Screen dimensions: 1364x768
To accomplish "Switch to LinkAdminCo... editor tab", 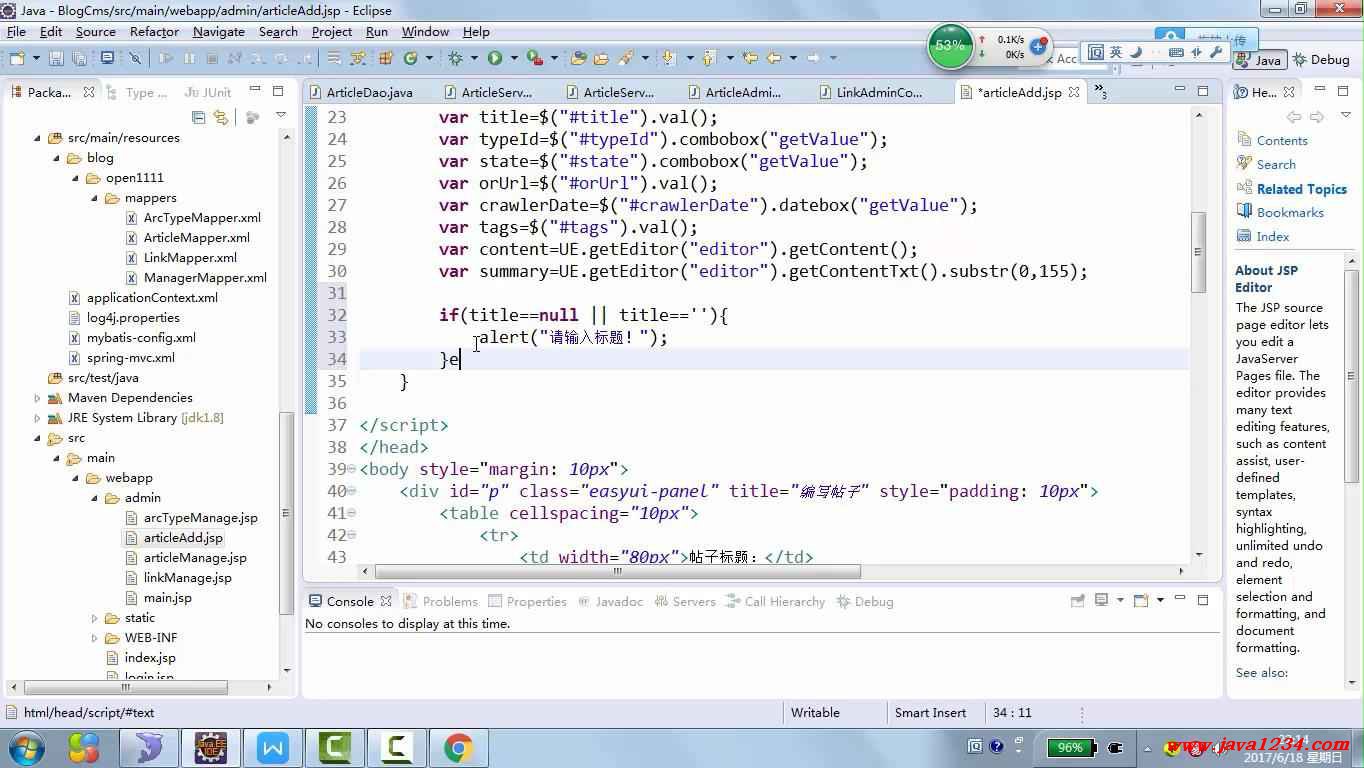I will 880,92.
